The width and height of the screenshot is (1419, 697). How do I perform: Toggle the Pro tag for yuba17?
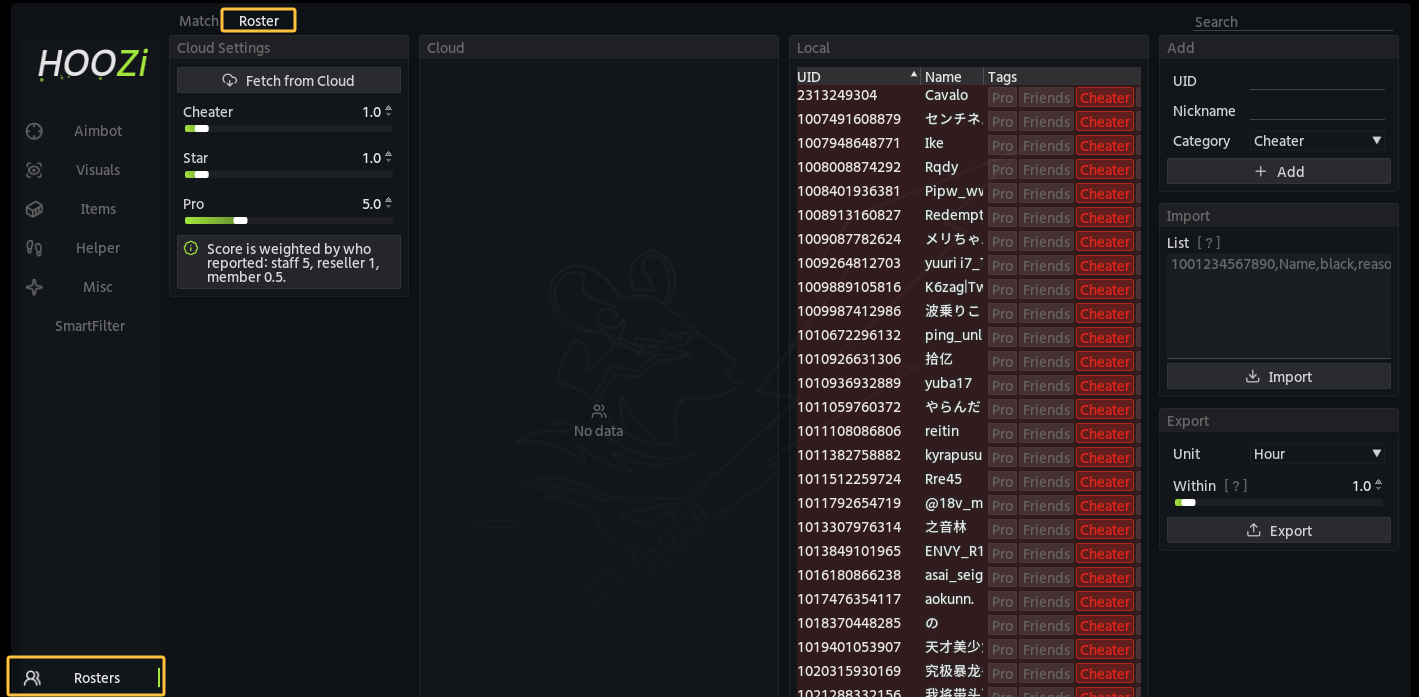tap(1002, 385)
